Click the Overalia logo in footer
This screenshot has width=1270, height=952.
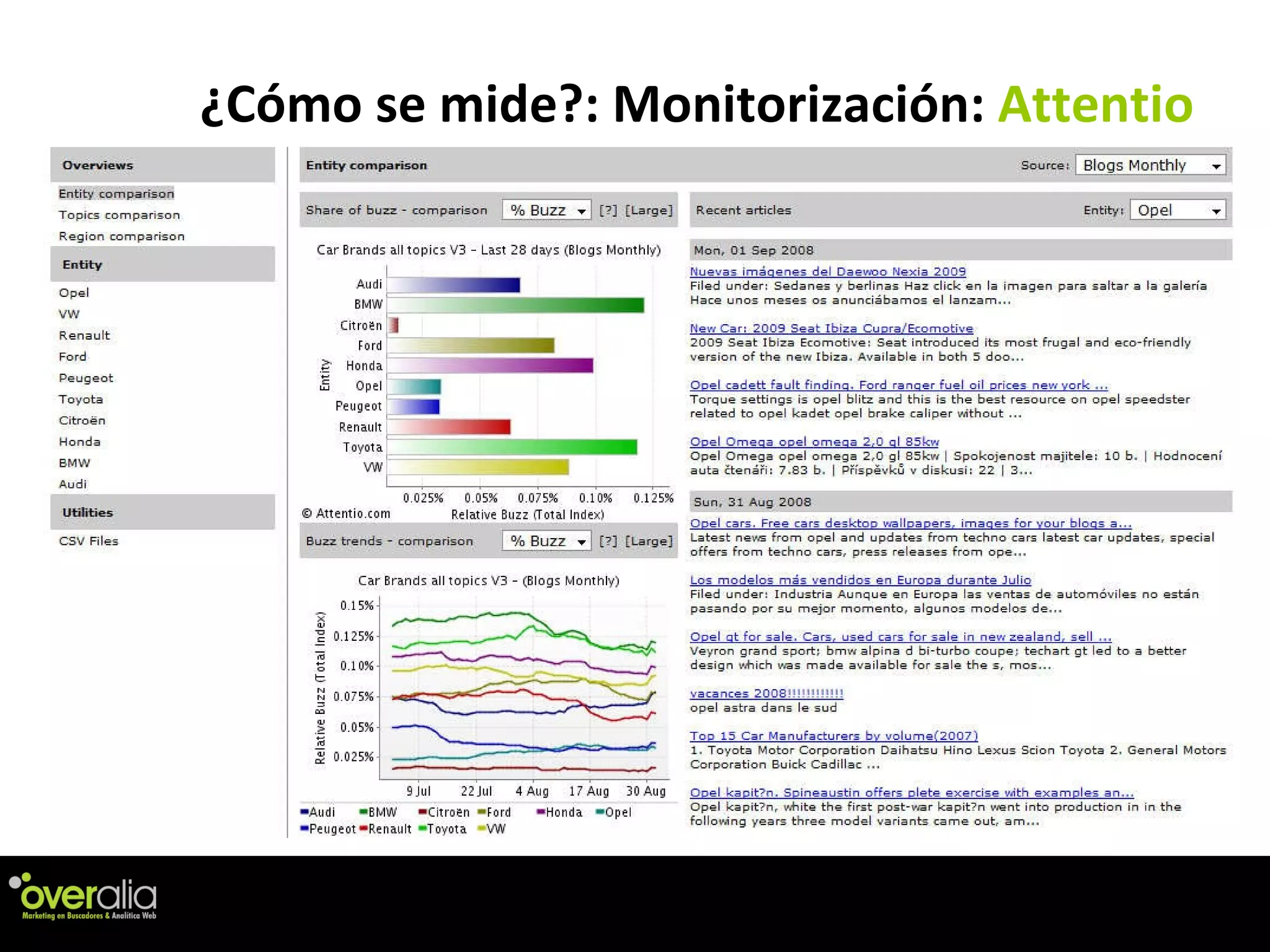click(x=83, y=897)
